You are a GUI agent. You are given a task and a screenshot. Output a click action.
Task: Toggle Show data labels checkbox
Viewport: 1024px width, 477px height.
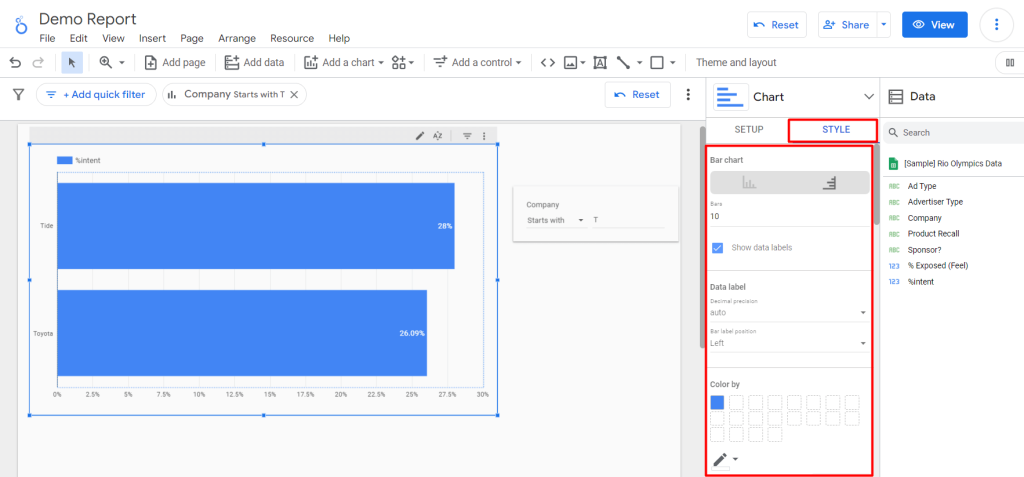[718, 248]
